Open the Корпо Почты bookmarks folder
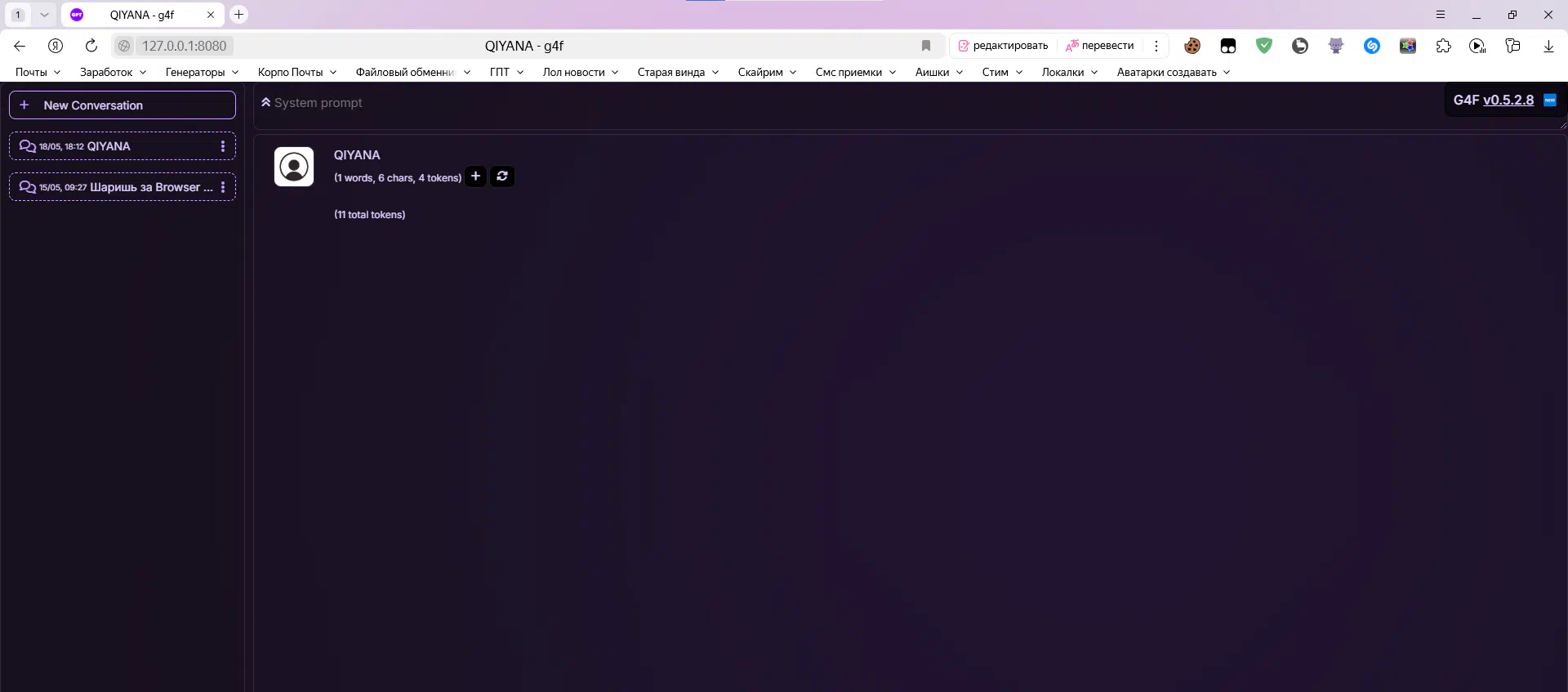1568x692 pixels. click(297, 72)
